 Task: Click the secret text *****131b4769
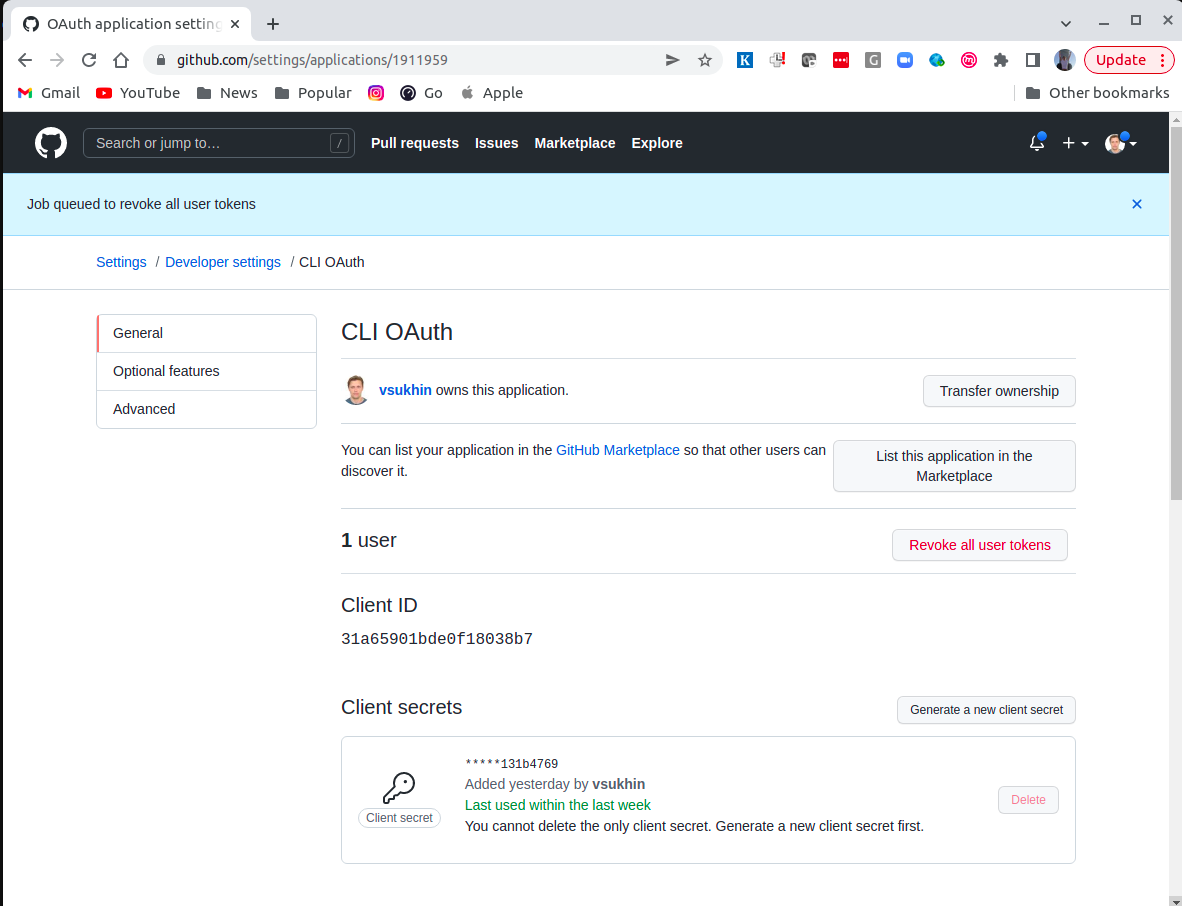pos(512,764)
